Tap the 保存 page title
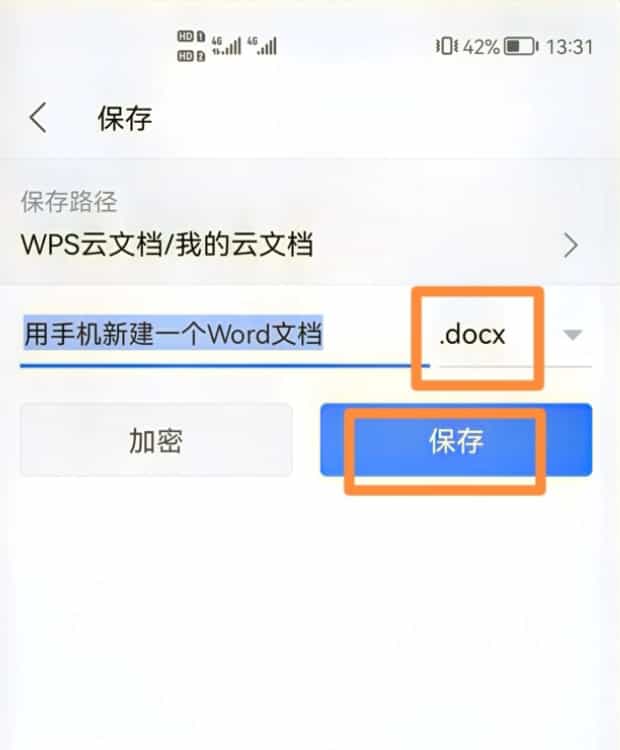 click(125, 118)
